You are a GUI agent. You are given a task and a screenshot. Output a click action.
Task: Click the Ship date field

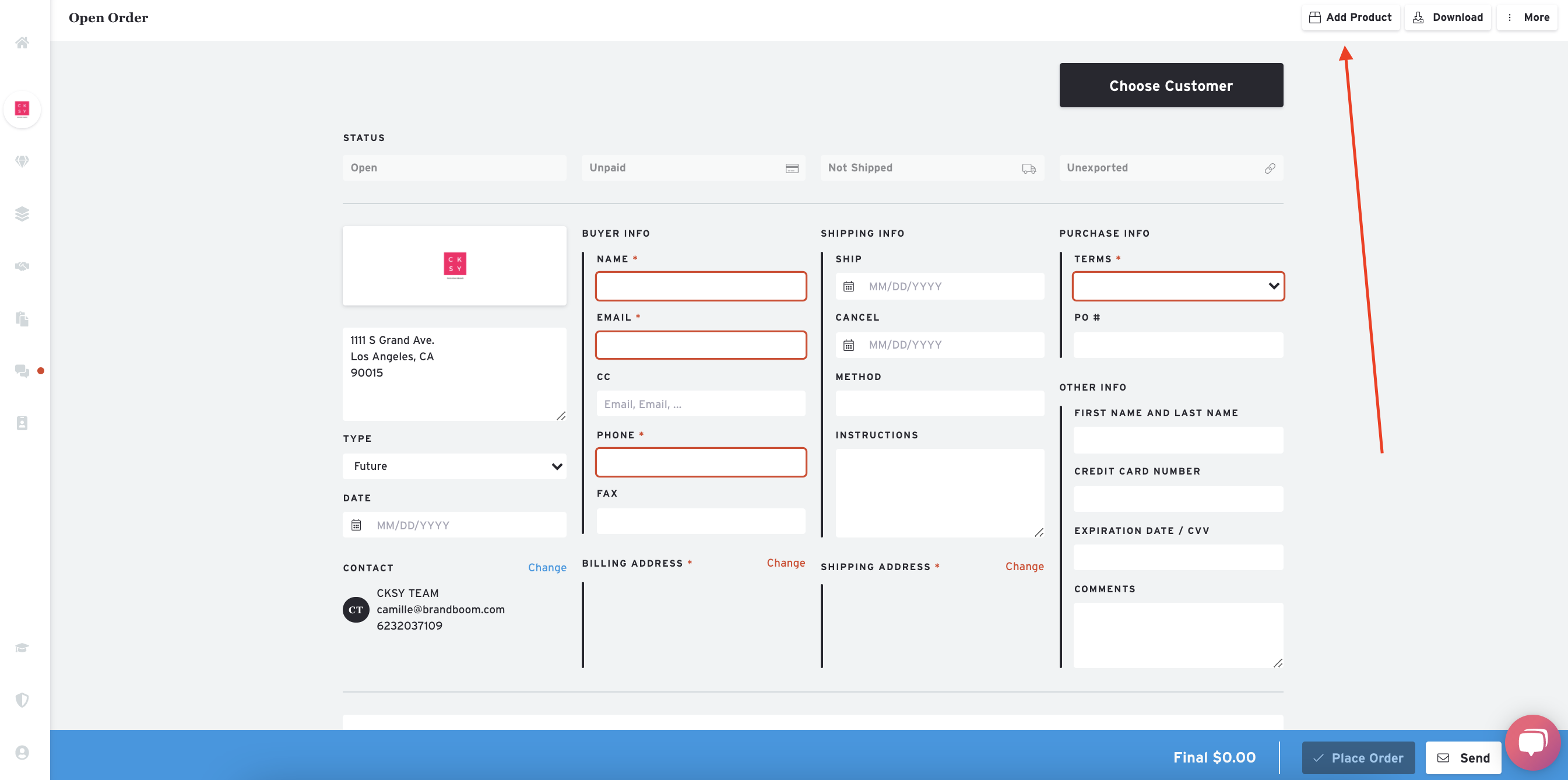point(940,286)
